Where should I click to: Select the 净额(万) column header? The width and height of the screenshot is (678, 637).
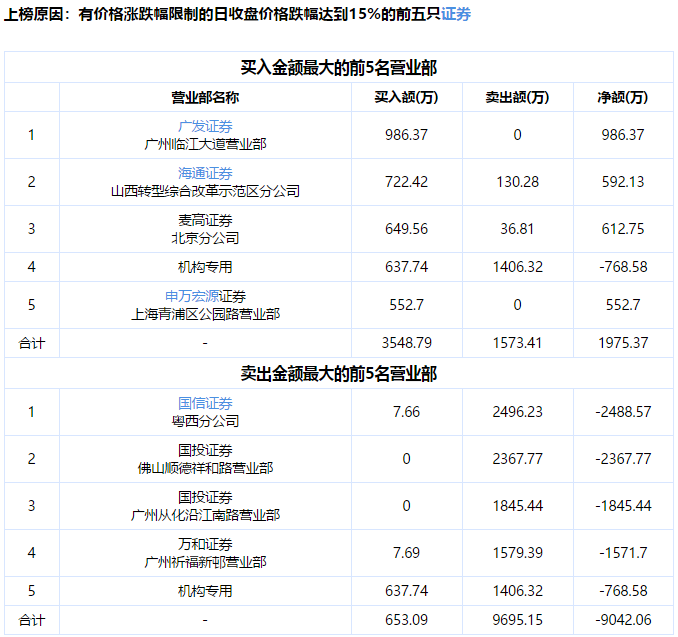623,97
